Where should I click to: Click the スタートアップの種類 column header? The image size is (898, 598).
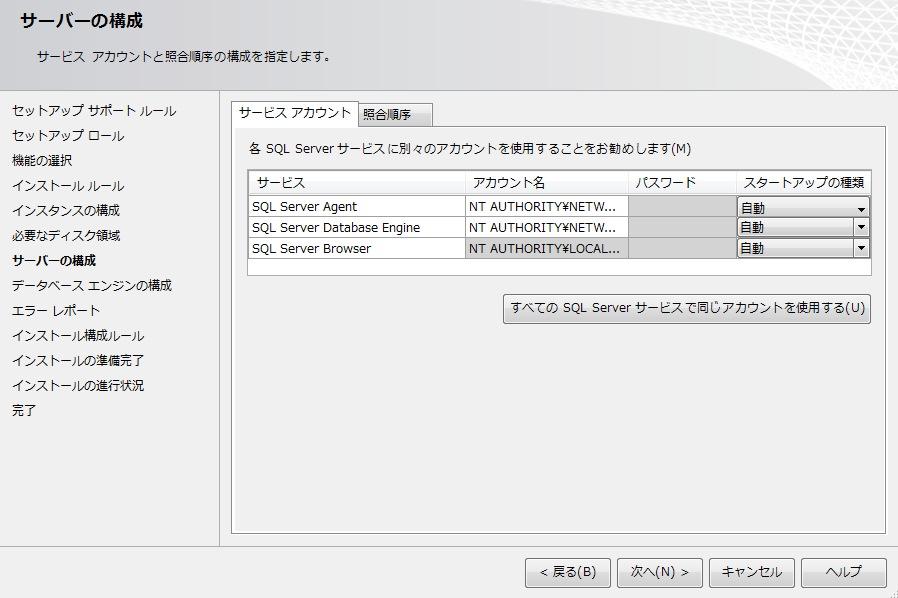point(804,183)
